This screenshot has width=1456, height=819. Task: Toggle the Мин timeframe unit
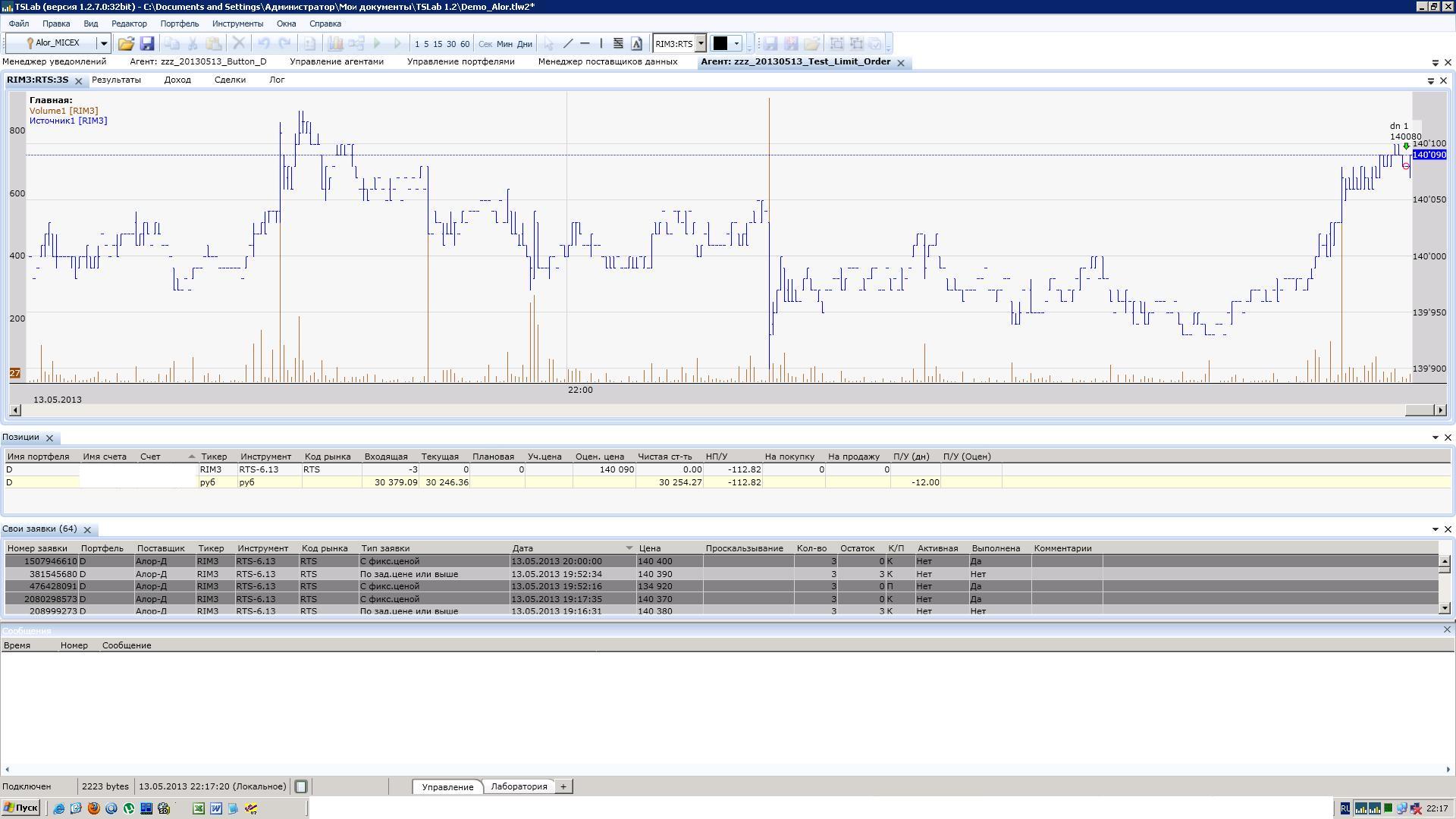[504, 44]
